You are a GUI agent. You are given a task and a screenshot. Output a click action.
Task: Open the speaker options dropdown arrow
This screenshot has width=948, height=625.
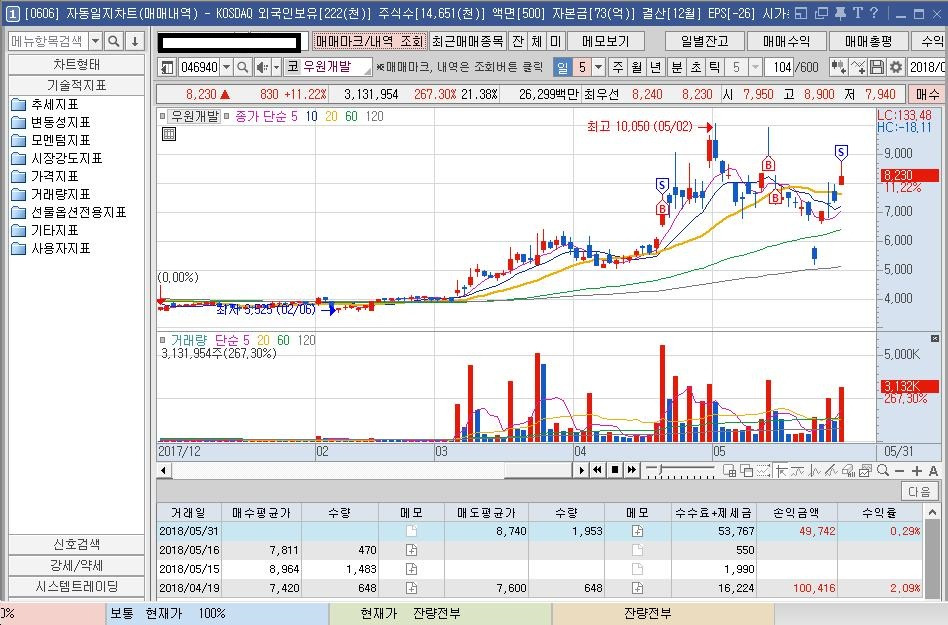(x=276, y=67)
